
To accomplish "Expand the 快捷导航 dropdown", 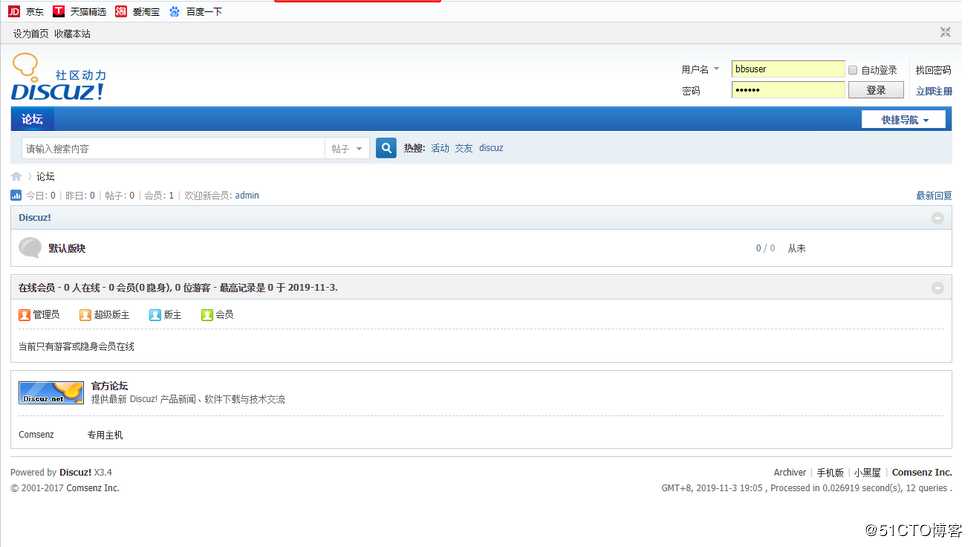I will coord(903,120).
